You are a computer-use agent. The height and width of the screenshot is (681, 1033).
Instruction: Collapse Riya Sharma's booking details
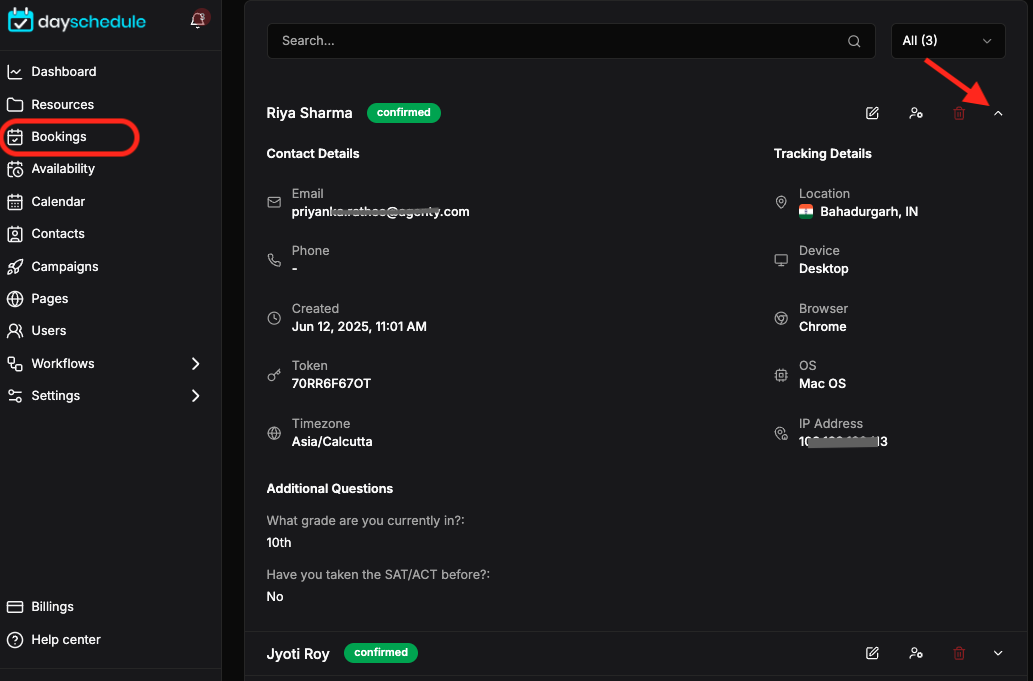tap(998, 113)
